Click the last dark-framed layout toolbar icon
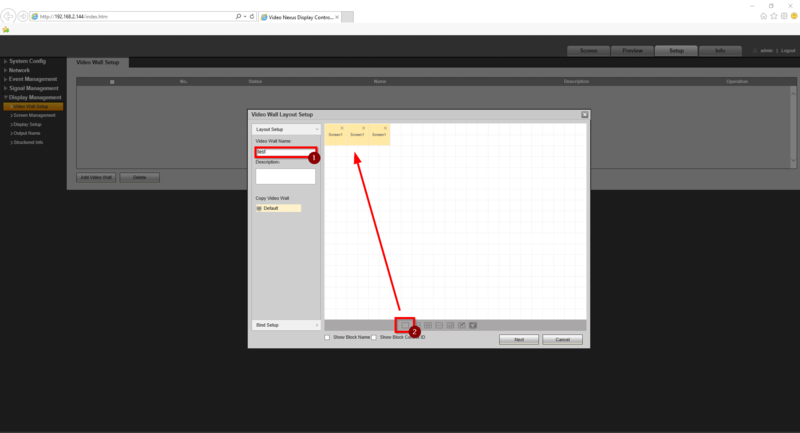This screenshot has height=433, width=800. [x=473, y=325]
